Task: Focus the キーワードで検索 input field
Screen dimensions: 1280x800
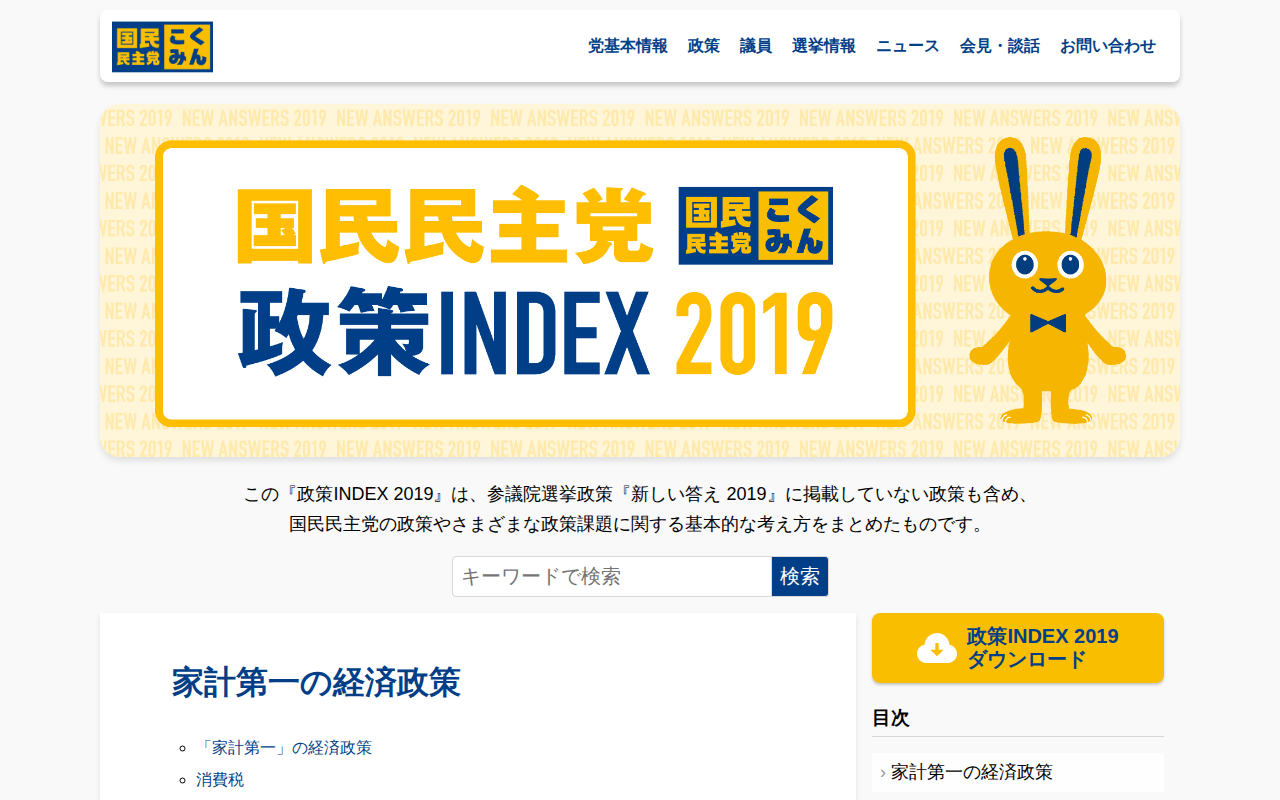Action: 612,577
